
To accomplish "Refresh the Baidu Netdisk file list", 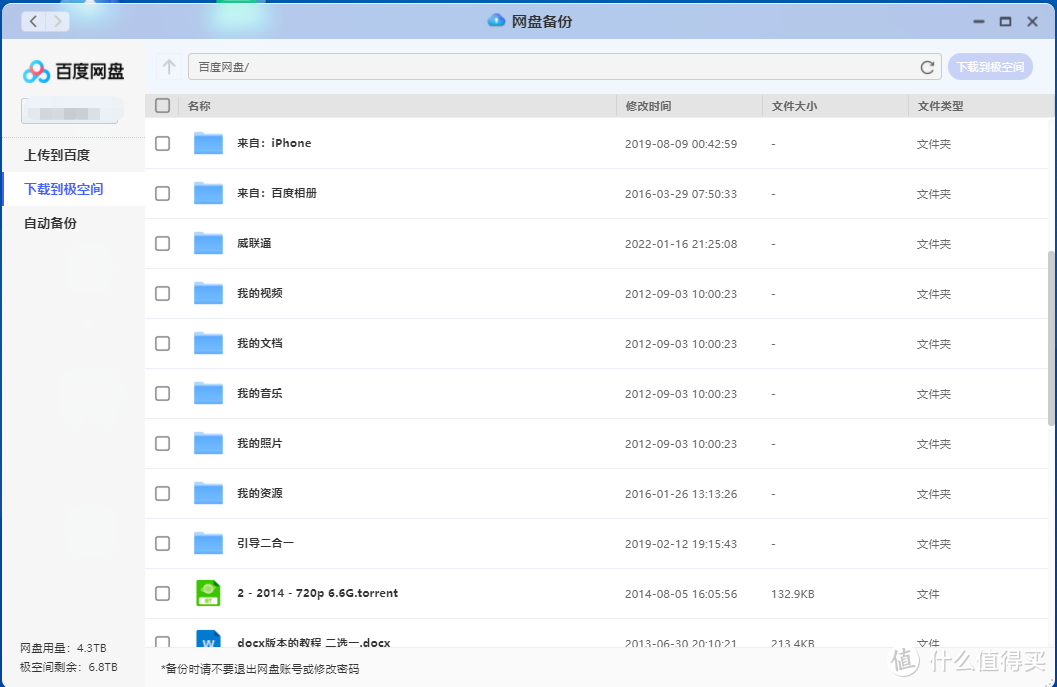I will (x=927, y=67).
